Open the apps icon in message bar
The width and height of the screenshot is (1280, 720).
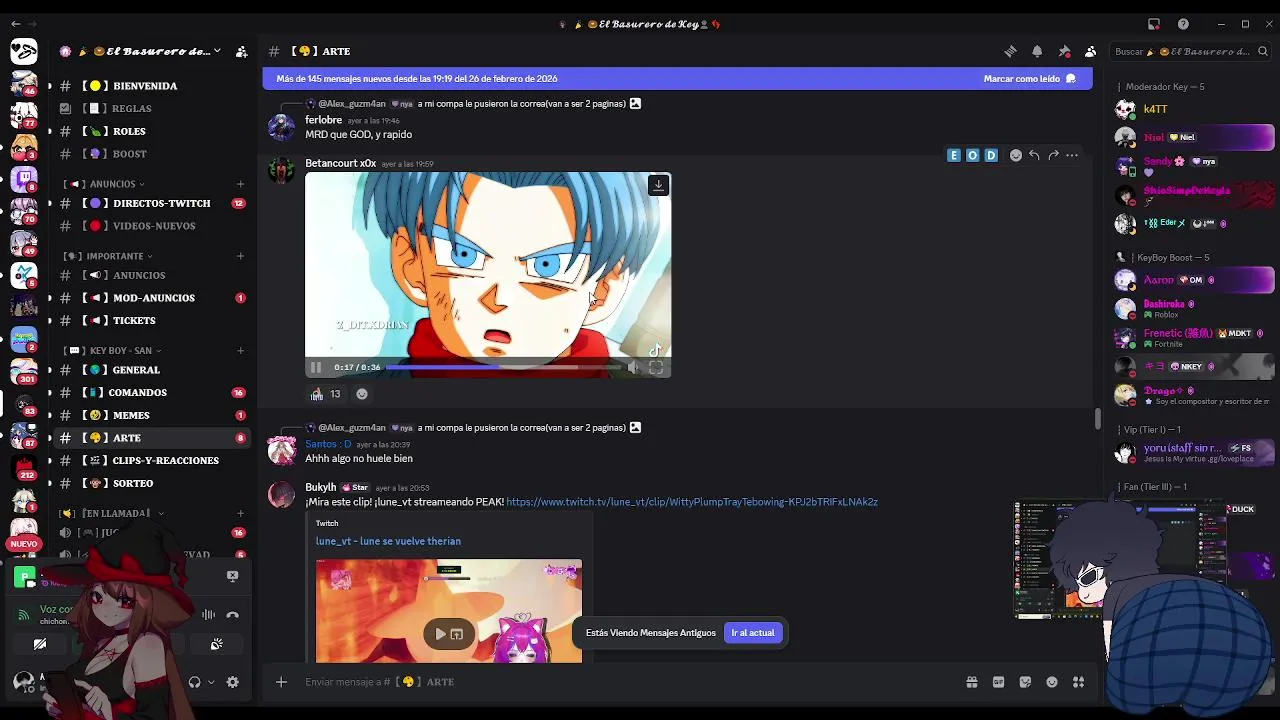(1078, 682)
